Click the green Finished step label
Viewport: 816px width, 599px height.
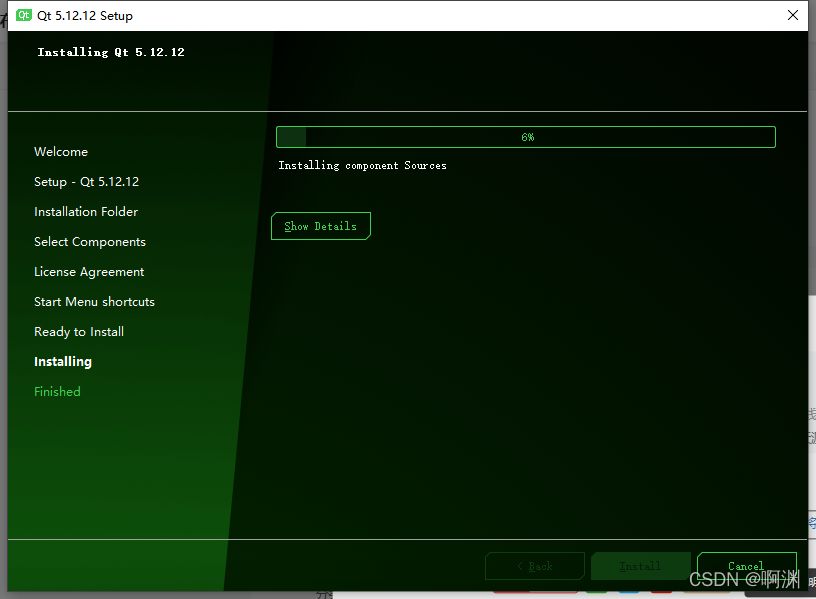pyautogui.click(x=57, y=391)
